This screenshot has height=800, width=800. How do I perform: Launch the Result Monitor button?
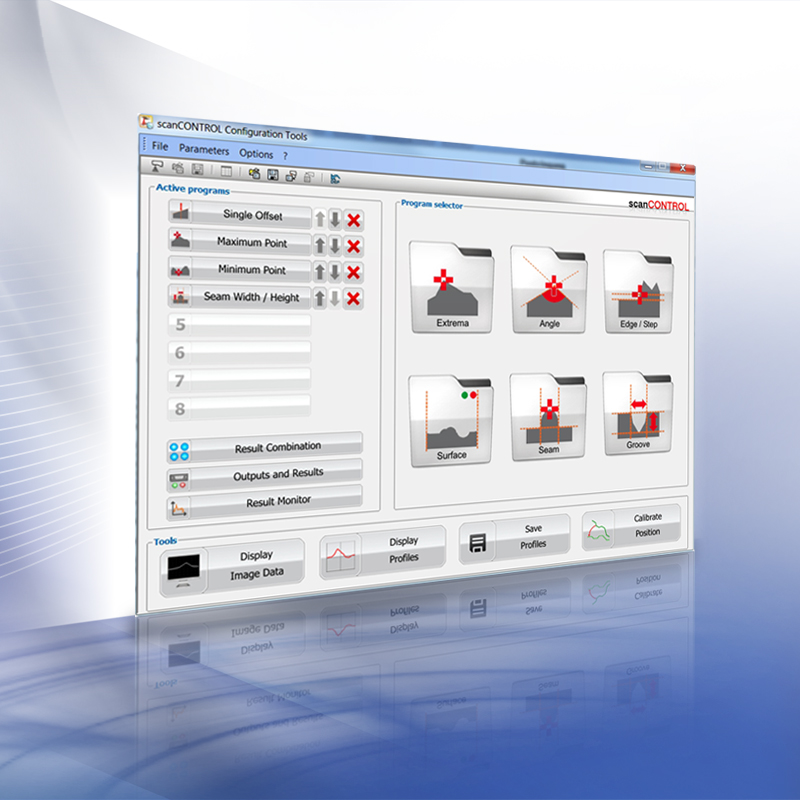coord(265,503)
